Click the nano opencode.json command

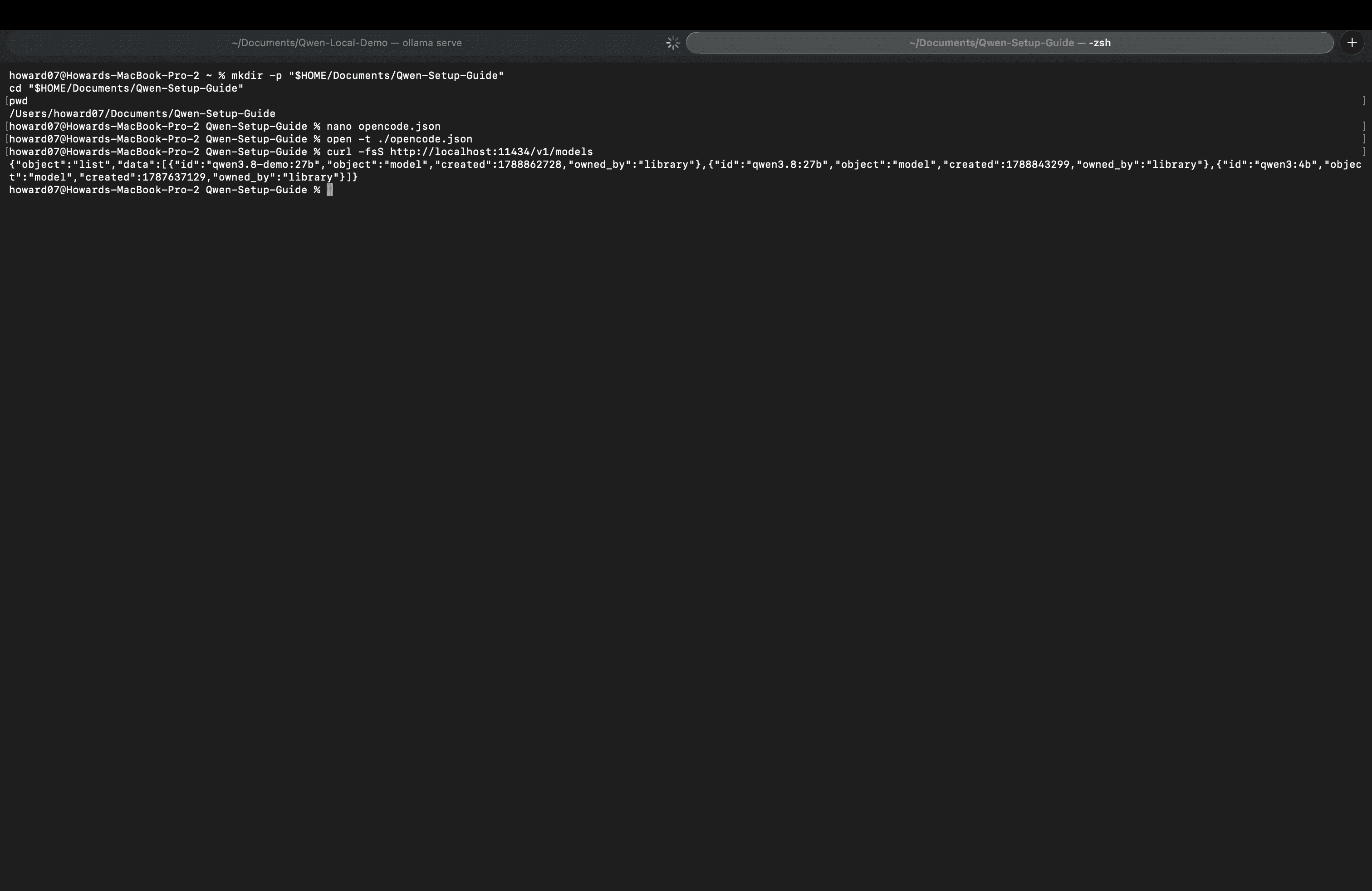(383, 126)
